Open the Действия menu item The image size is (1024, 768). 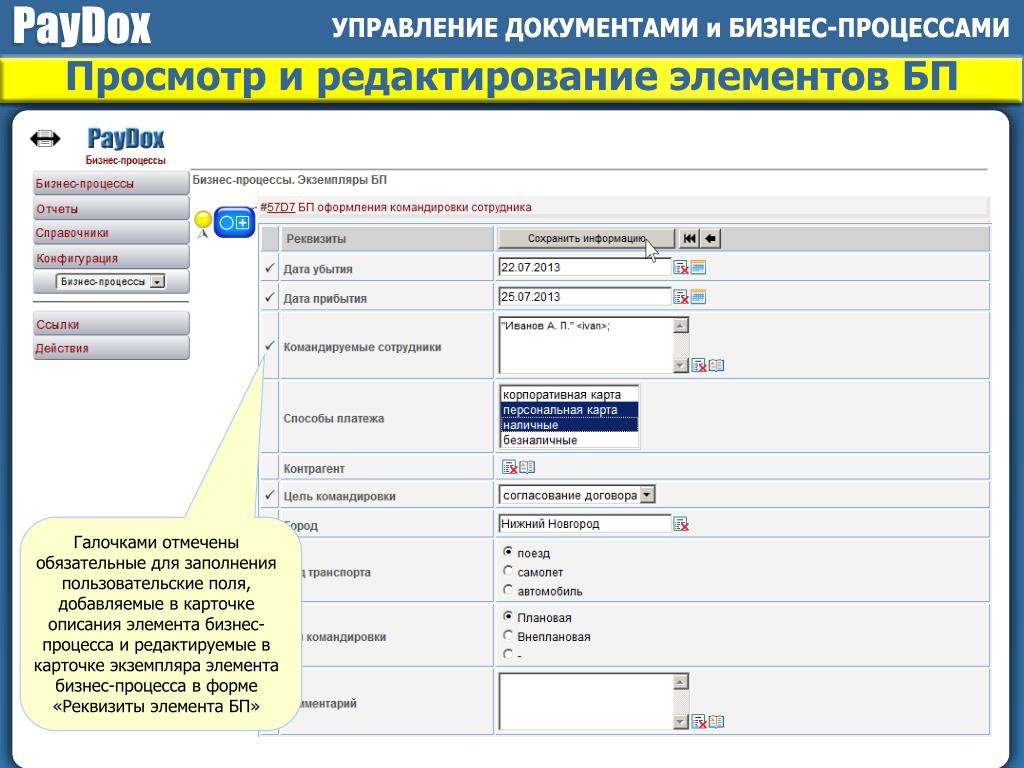click(x=111, y=348)
